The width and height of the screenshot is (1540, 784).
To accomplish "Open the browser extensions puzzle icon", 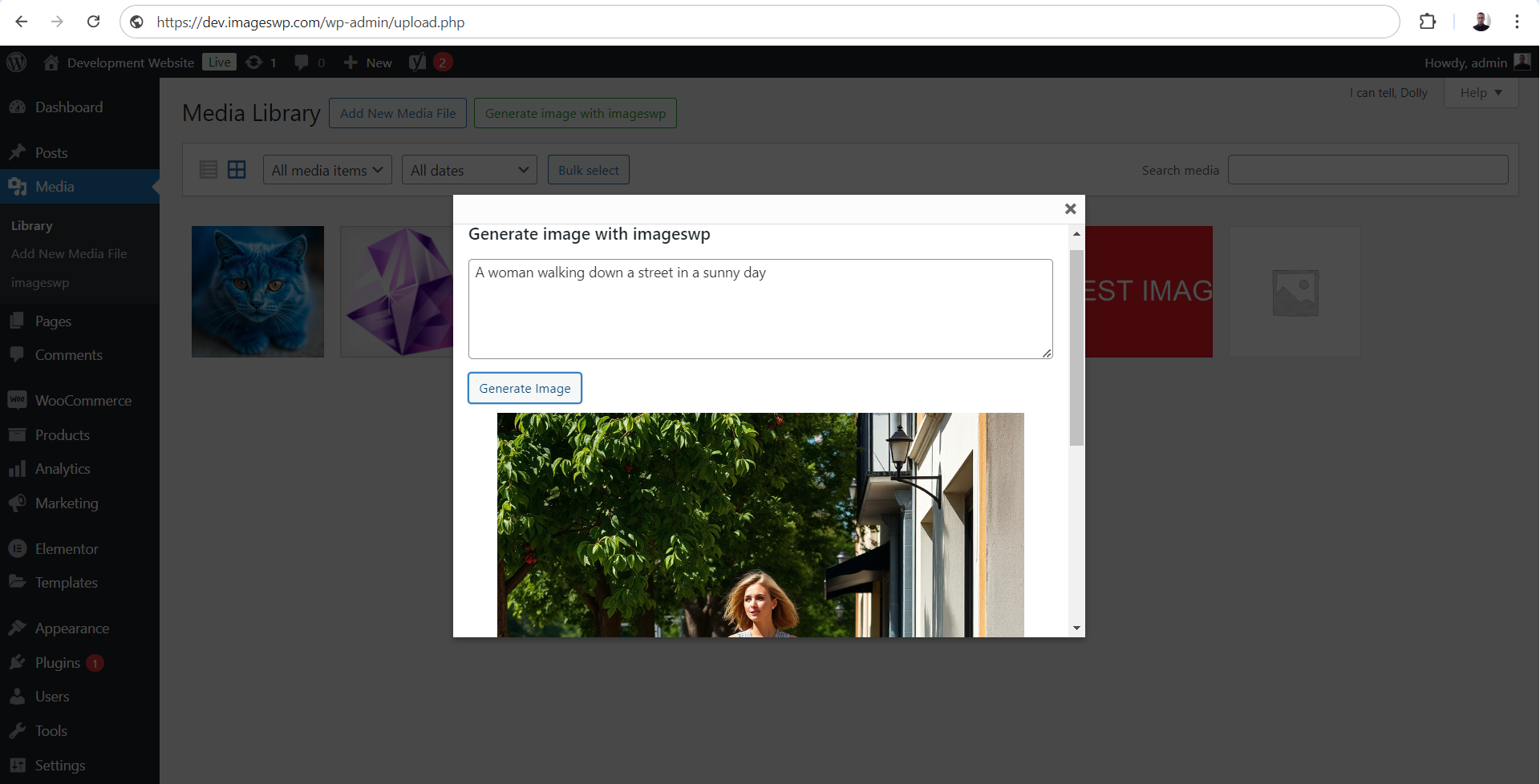I will pyautogui.click(x=1428, y=22).
